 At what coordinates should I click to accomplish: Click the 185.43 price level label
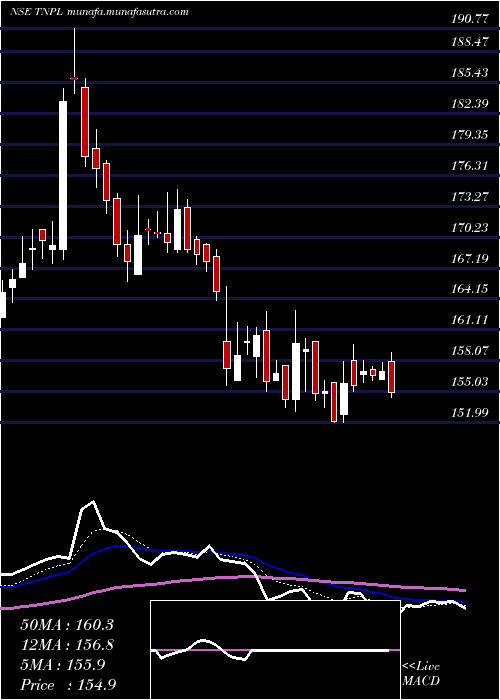tap(470, 73)
